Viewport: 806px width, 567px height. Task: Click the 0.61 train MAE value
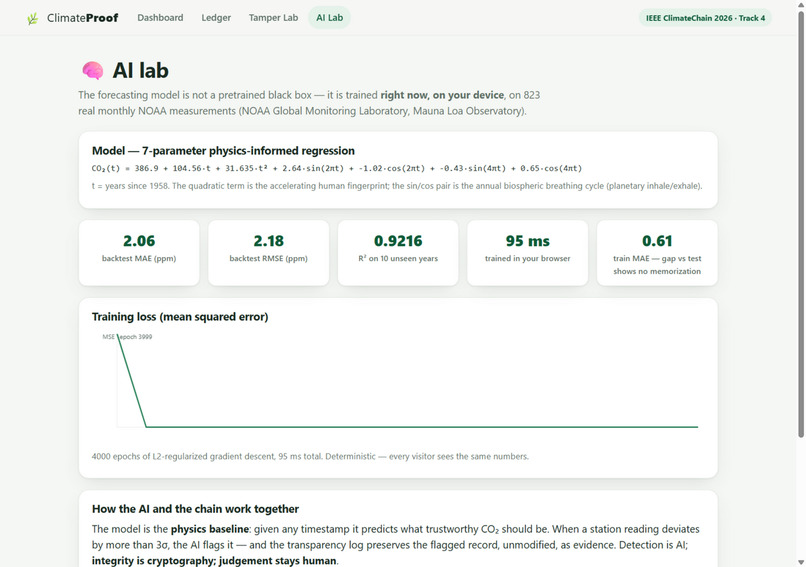657,241
